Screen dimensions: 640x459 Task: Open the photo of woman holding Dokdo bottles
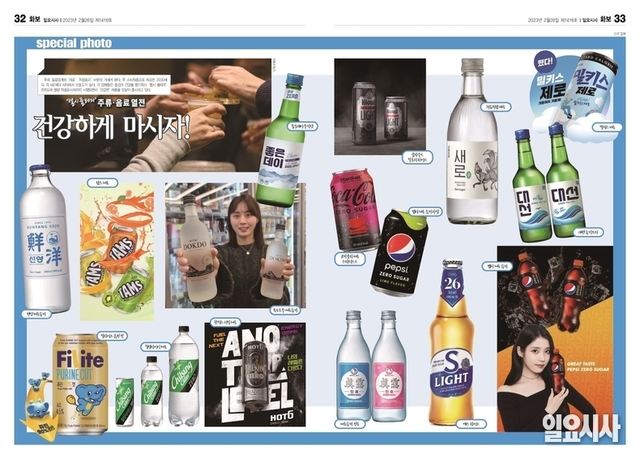point(236,245)
